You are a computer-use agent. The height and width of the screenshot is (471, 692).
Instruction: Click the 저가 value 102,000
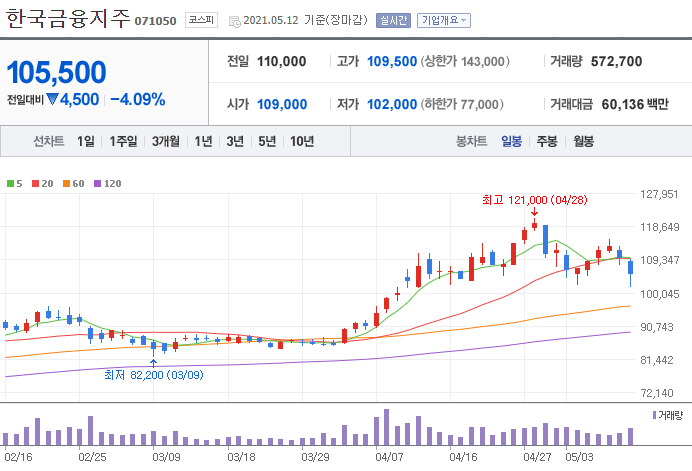click(392, 105)
